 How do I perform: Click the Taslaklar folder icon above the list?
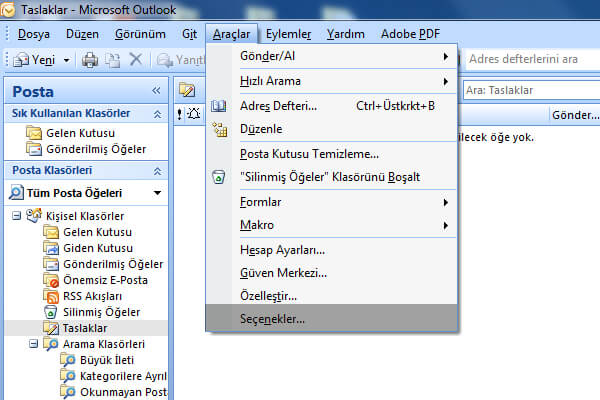click(x=187, y=90)
